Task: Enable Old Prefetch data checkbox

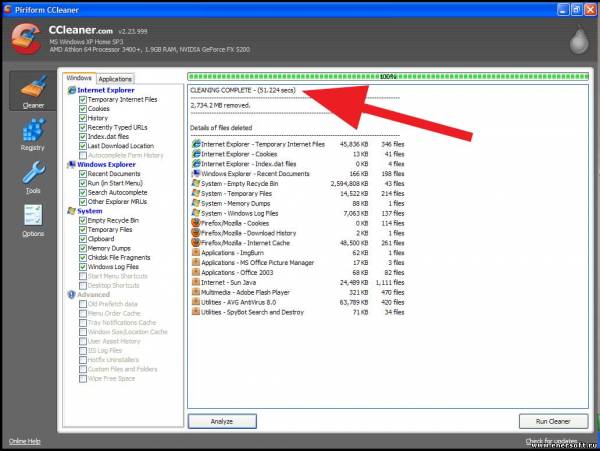Action: (x=83, y=304)
